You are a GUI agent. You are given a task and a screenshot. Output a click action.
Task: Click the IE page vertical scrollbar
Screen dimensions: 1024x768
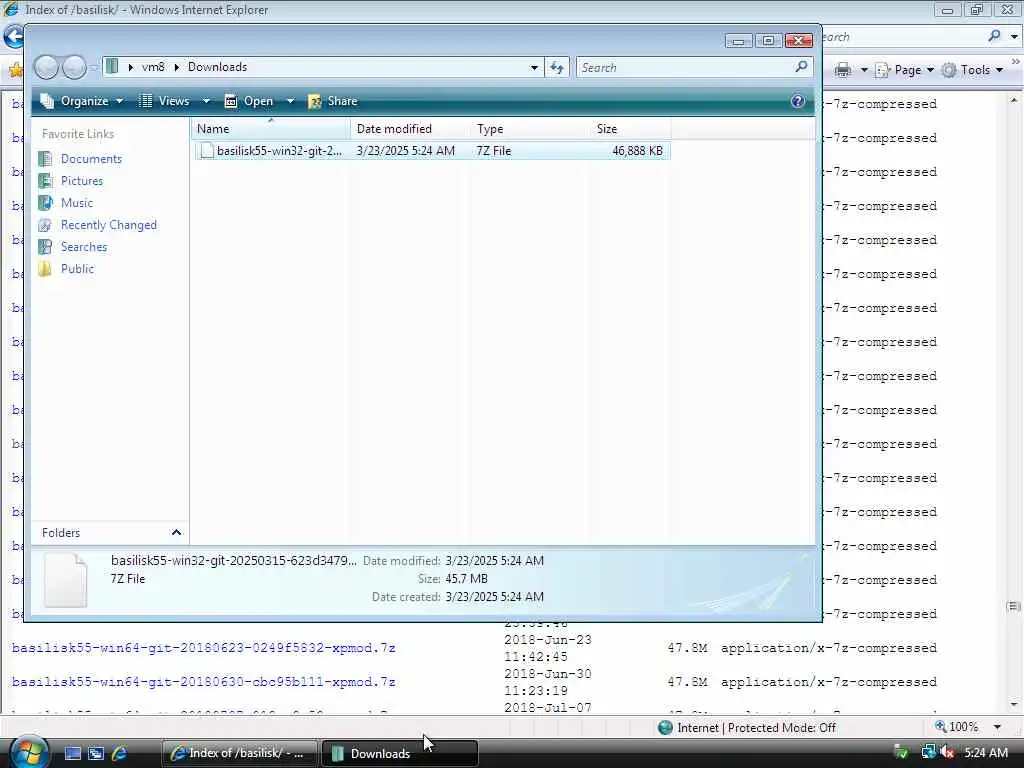(x=1014, y=402)
